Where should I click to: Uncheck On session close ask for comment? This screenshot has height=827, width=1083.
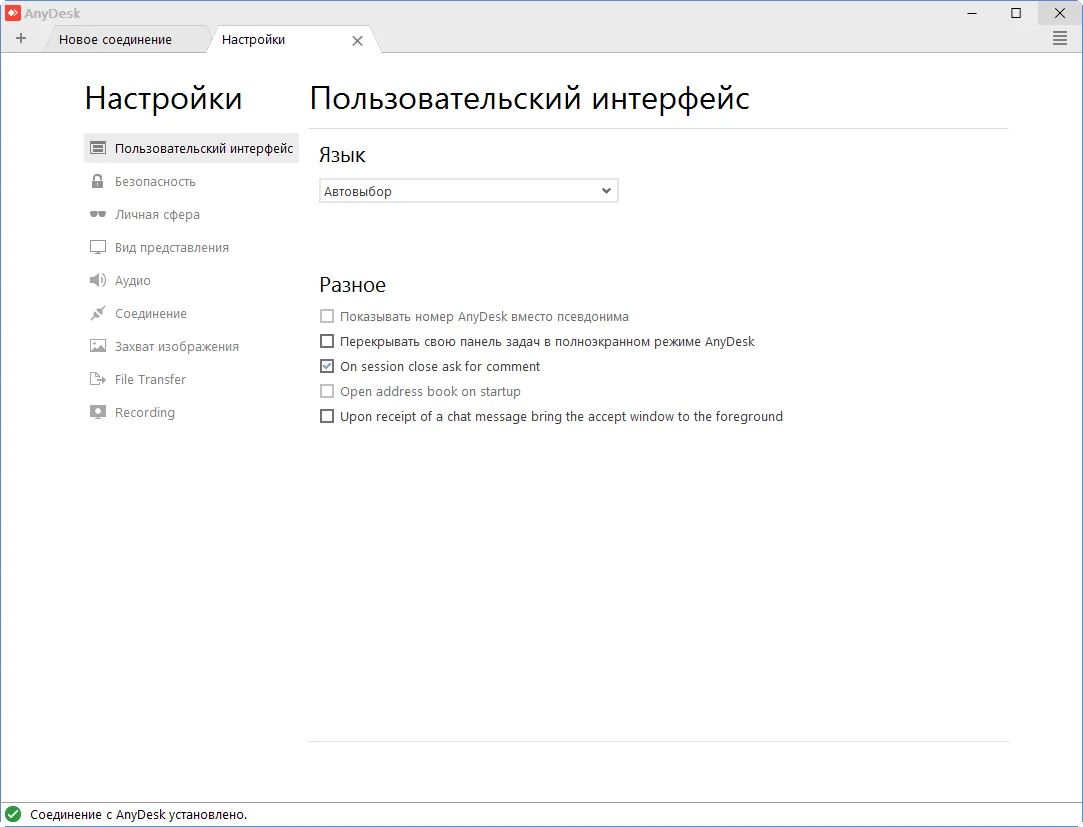327,367
